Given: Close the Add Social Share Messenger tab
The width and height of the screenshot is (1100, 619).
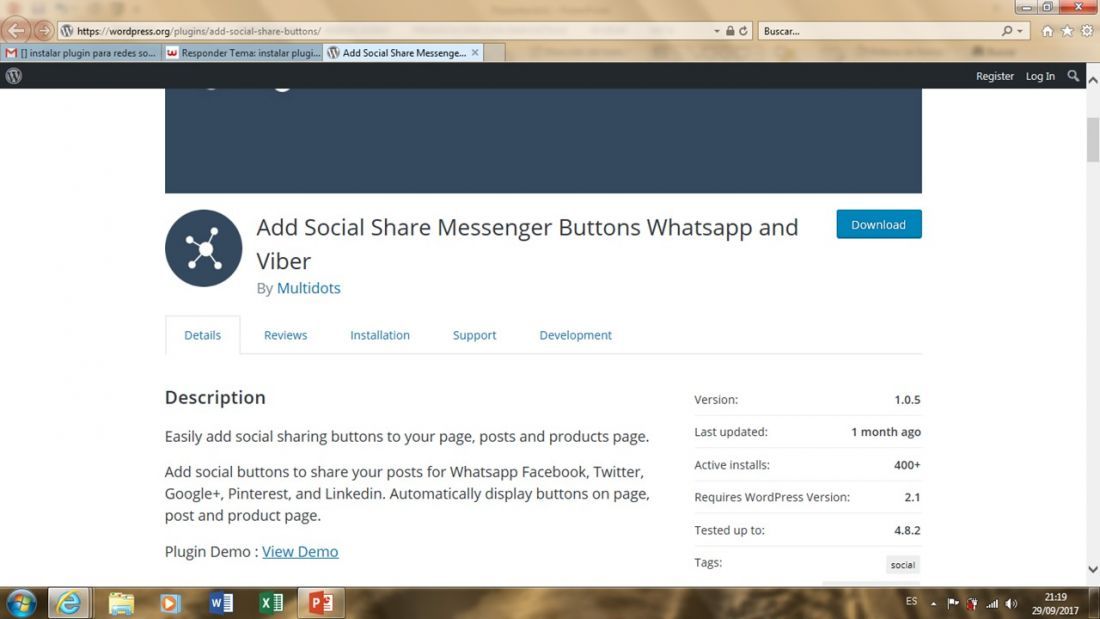Looking at the screenshot, I should (x=475, y=53).
